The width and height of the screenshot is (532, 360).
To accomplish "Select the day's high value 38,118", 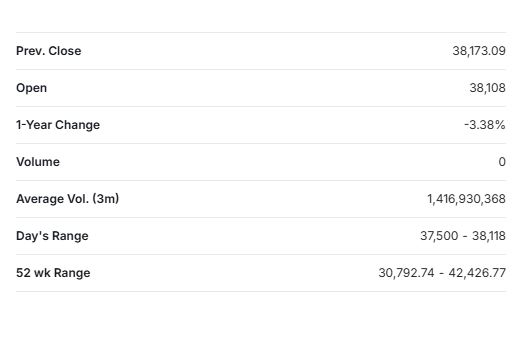I will click(489, 236).
